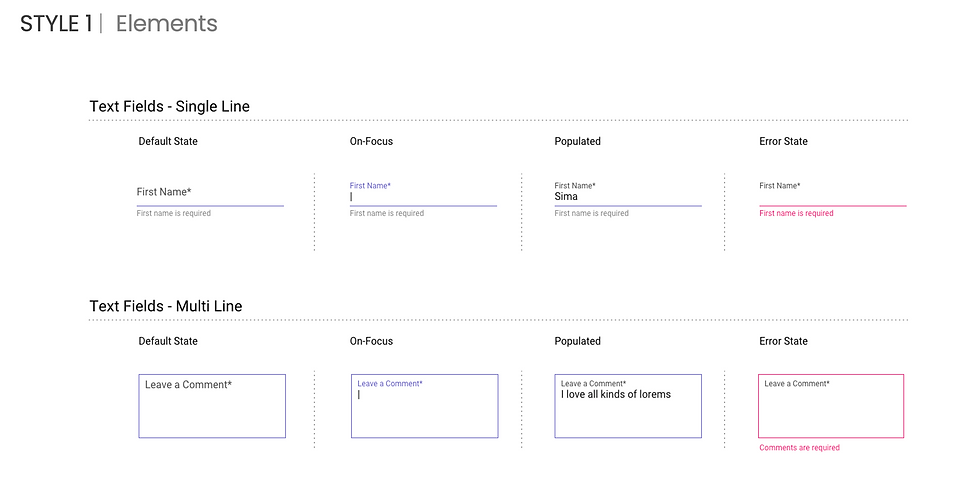
Task: Click the 'Text Fields - Multi Line' heading
Action: click(166, 306)
